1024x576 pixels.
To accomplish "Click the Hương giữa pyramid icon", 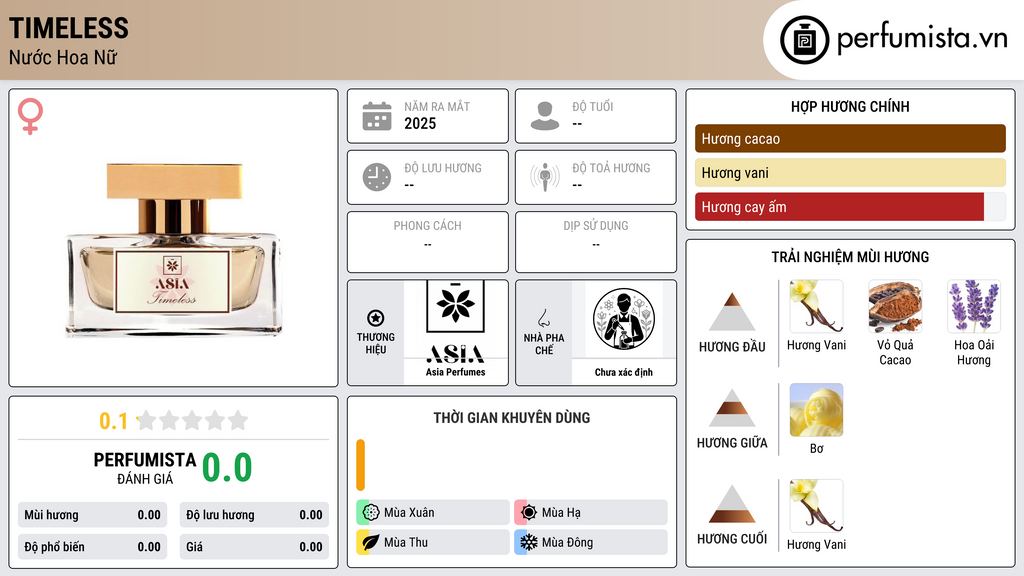I will pos(732,408).
